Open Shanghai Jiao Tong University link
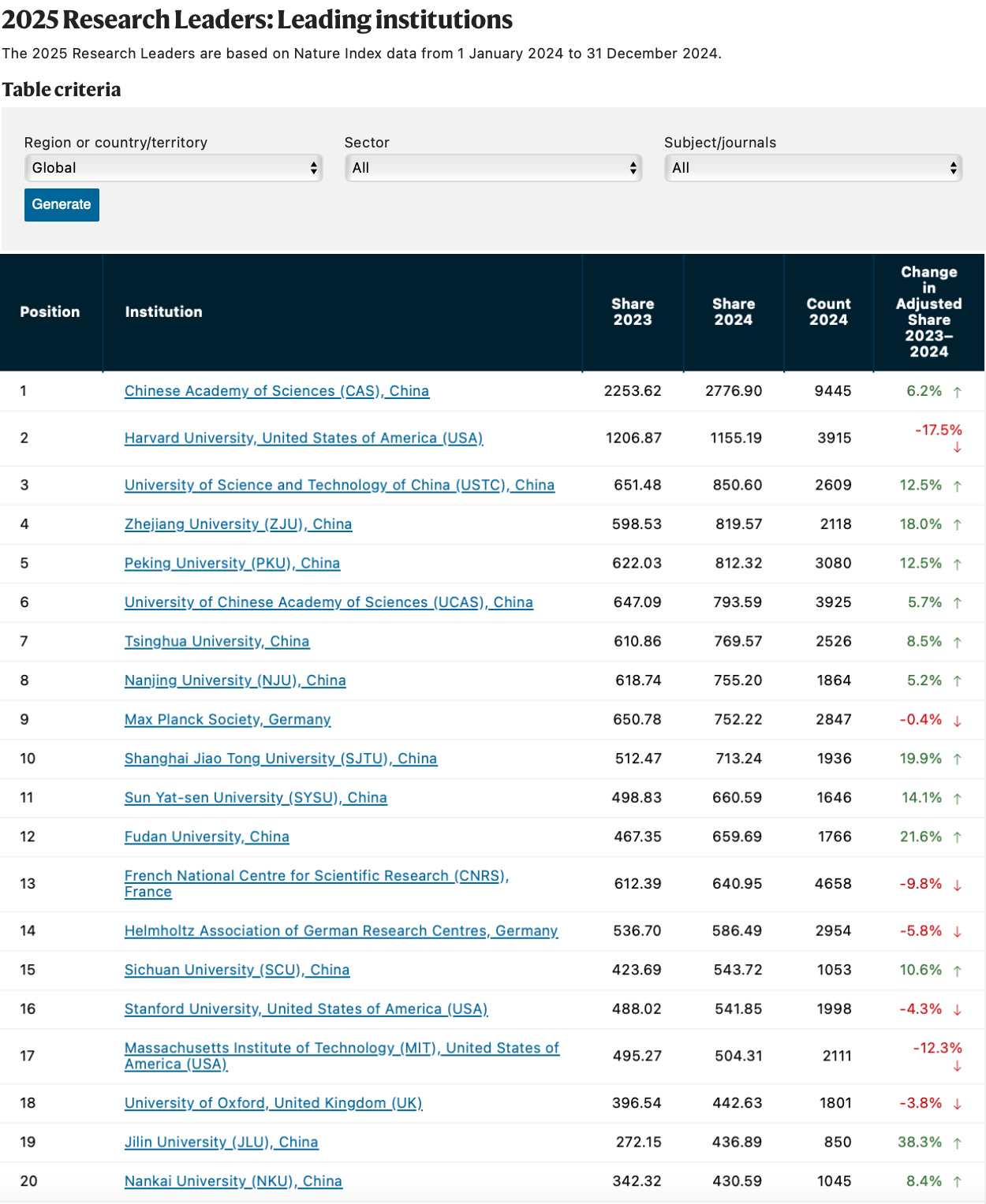 click(x=281, y=759)
